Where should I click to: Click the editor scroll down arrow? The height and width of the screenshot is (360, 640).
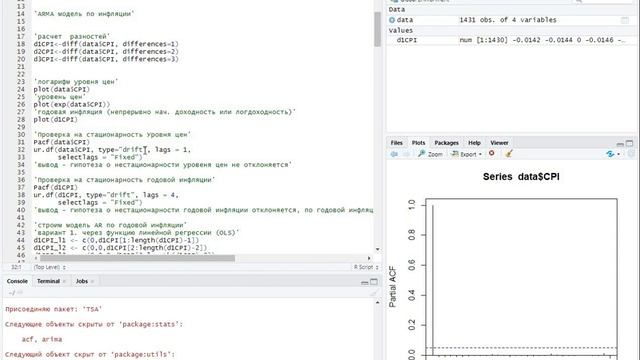click(378, 249)
